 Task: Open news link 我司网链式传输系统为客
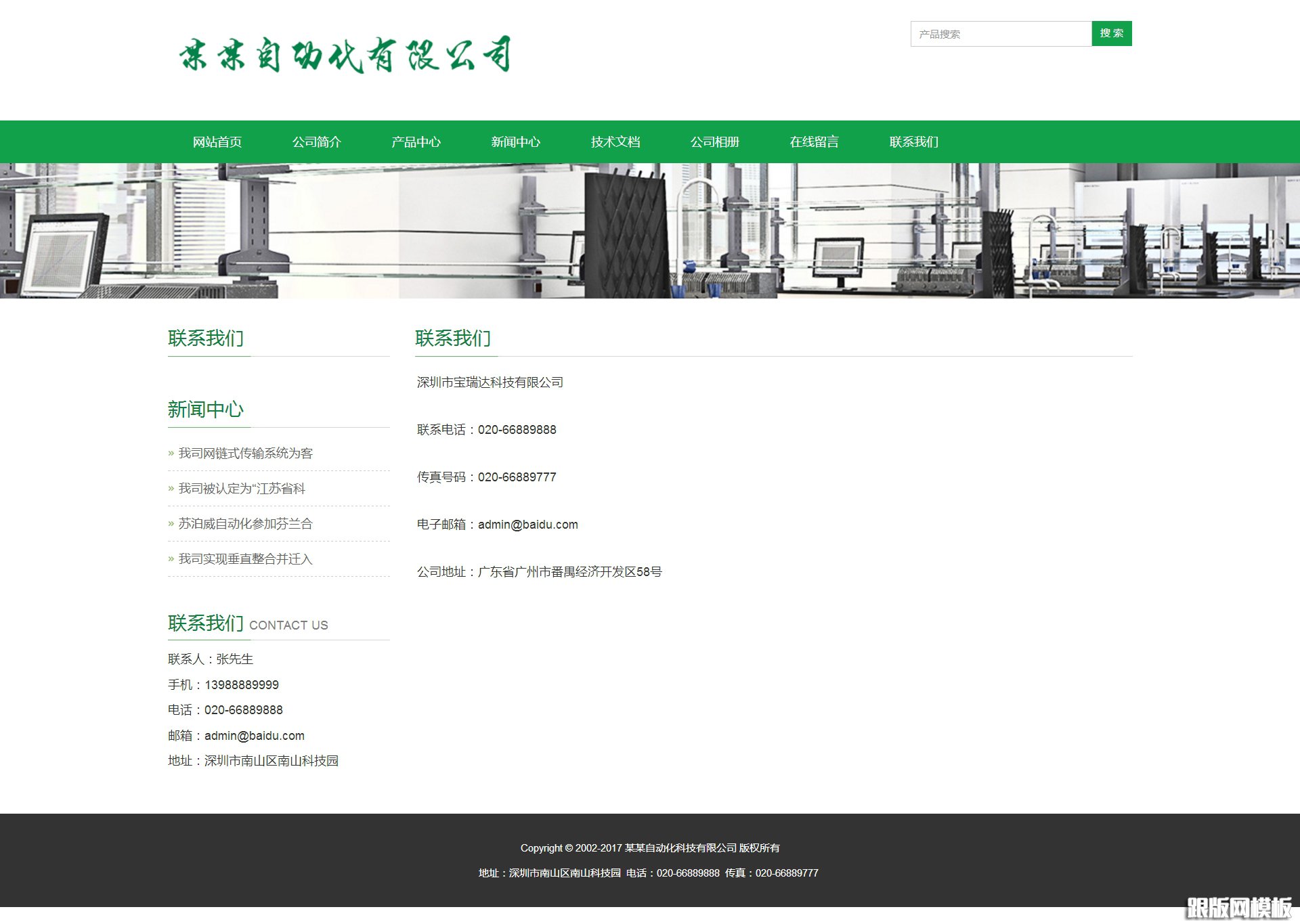pos(245,454)
